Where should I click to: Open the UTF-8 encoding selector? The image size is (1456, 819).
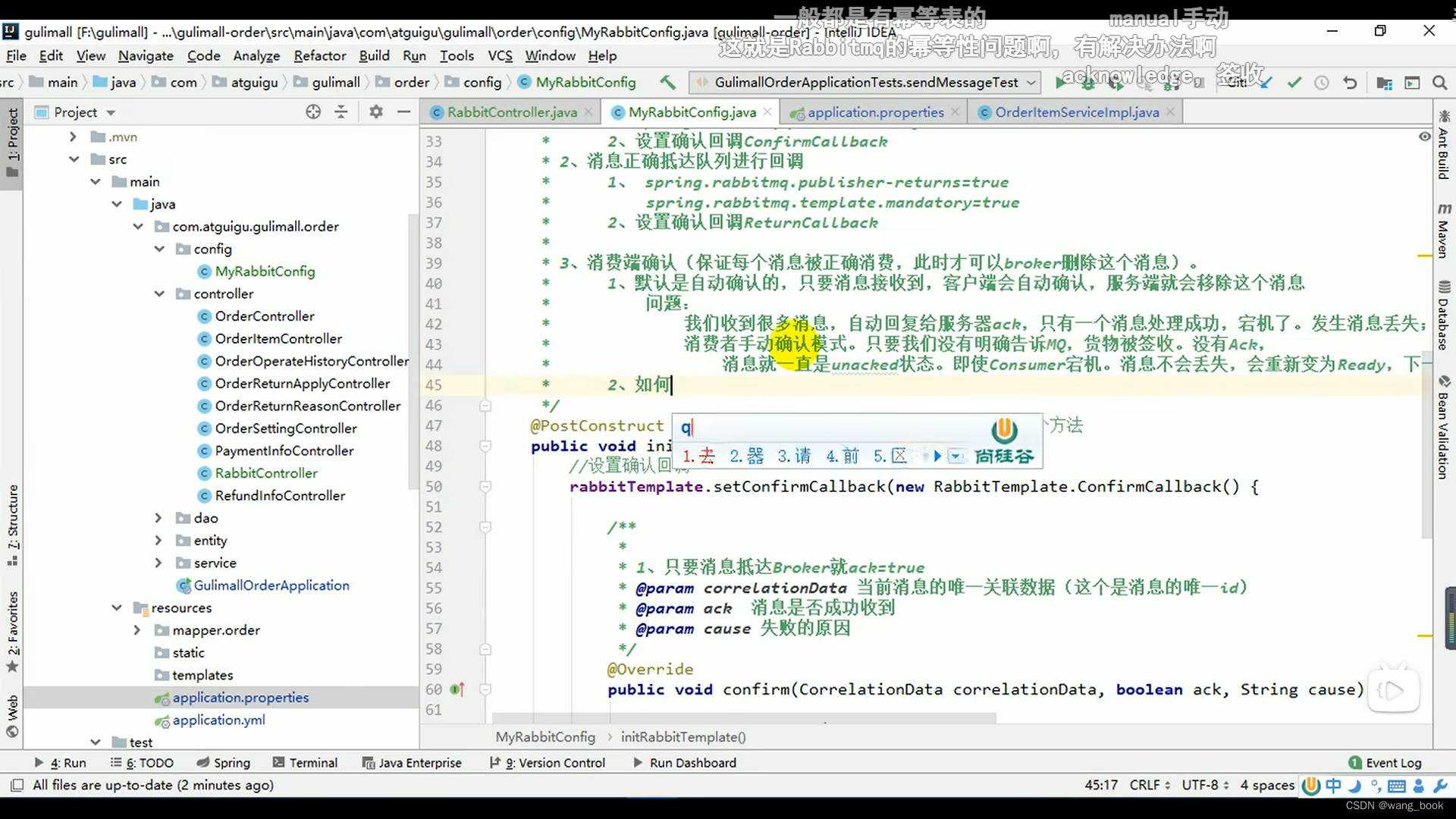1206,785
